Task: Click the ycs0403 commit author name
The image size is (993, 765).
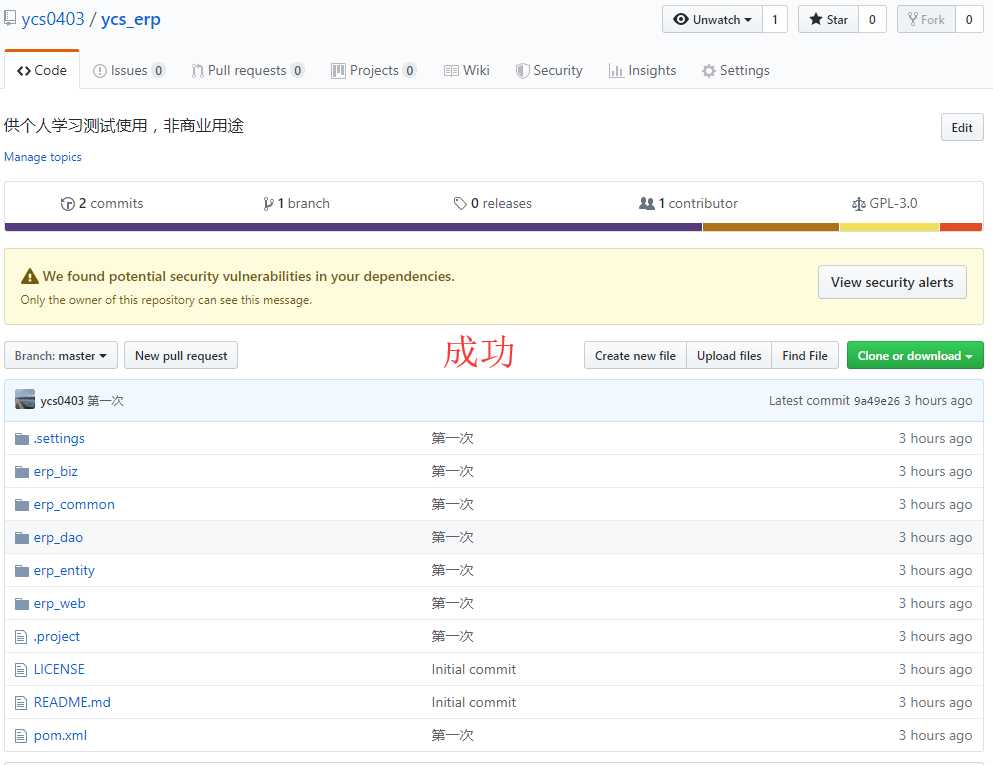Action: (x=62, y=400)
